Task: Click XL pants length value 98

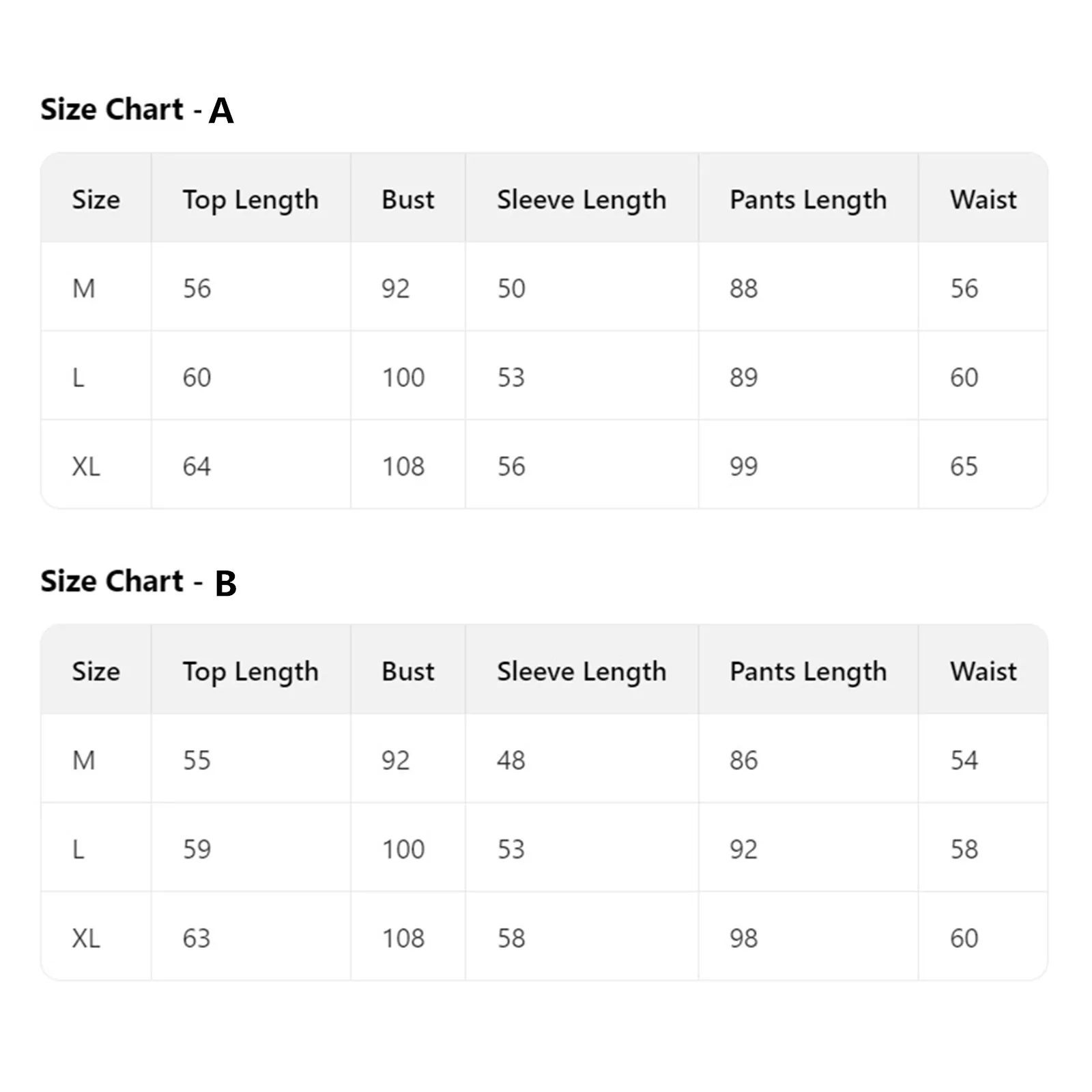Action: 743,938
